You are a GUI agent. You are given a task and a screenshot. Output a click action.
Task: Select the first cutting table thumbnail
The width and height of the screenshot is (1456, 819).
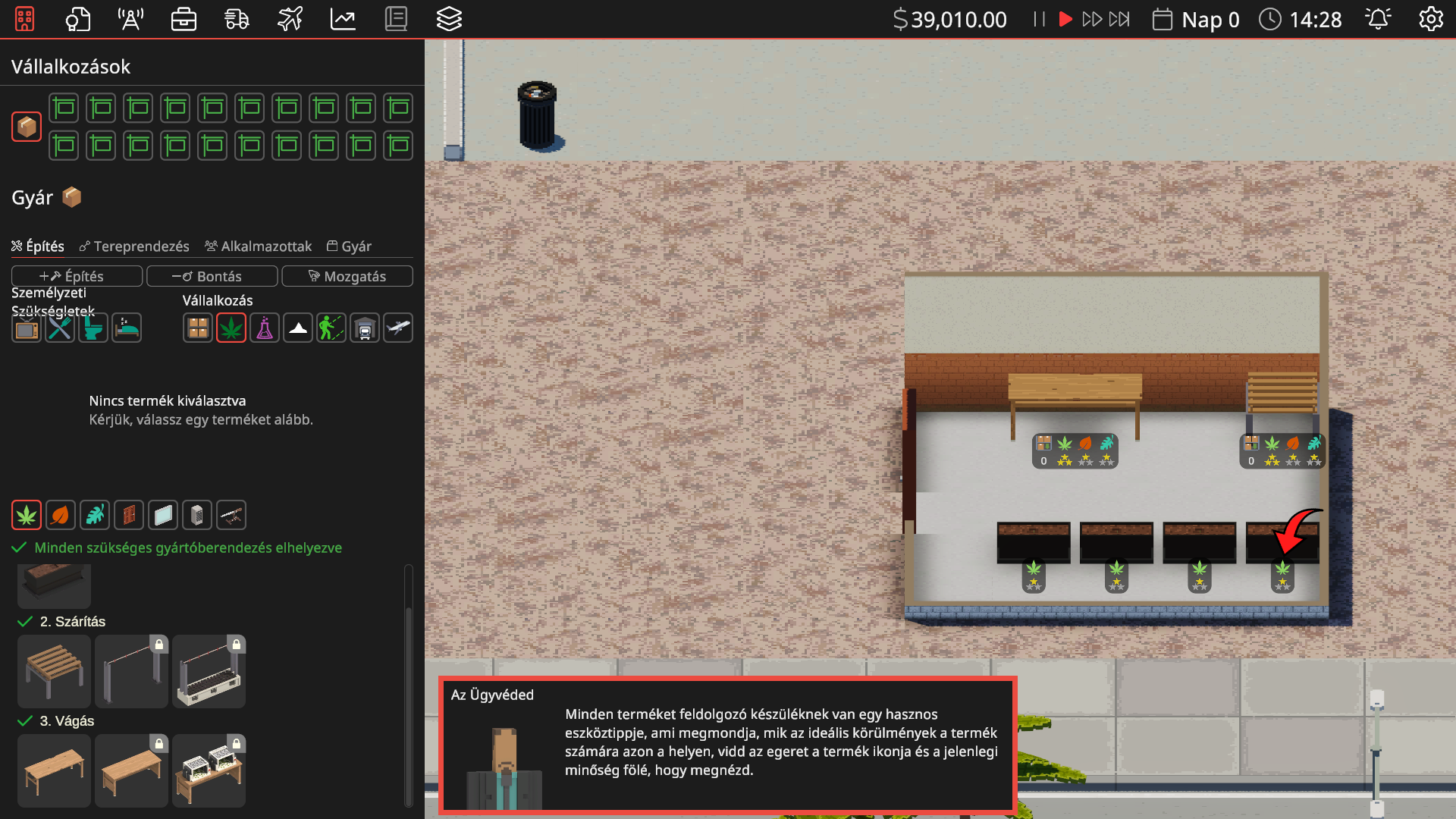54,770
